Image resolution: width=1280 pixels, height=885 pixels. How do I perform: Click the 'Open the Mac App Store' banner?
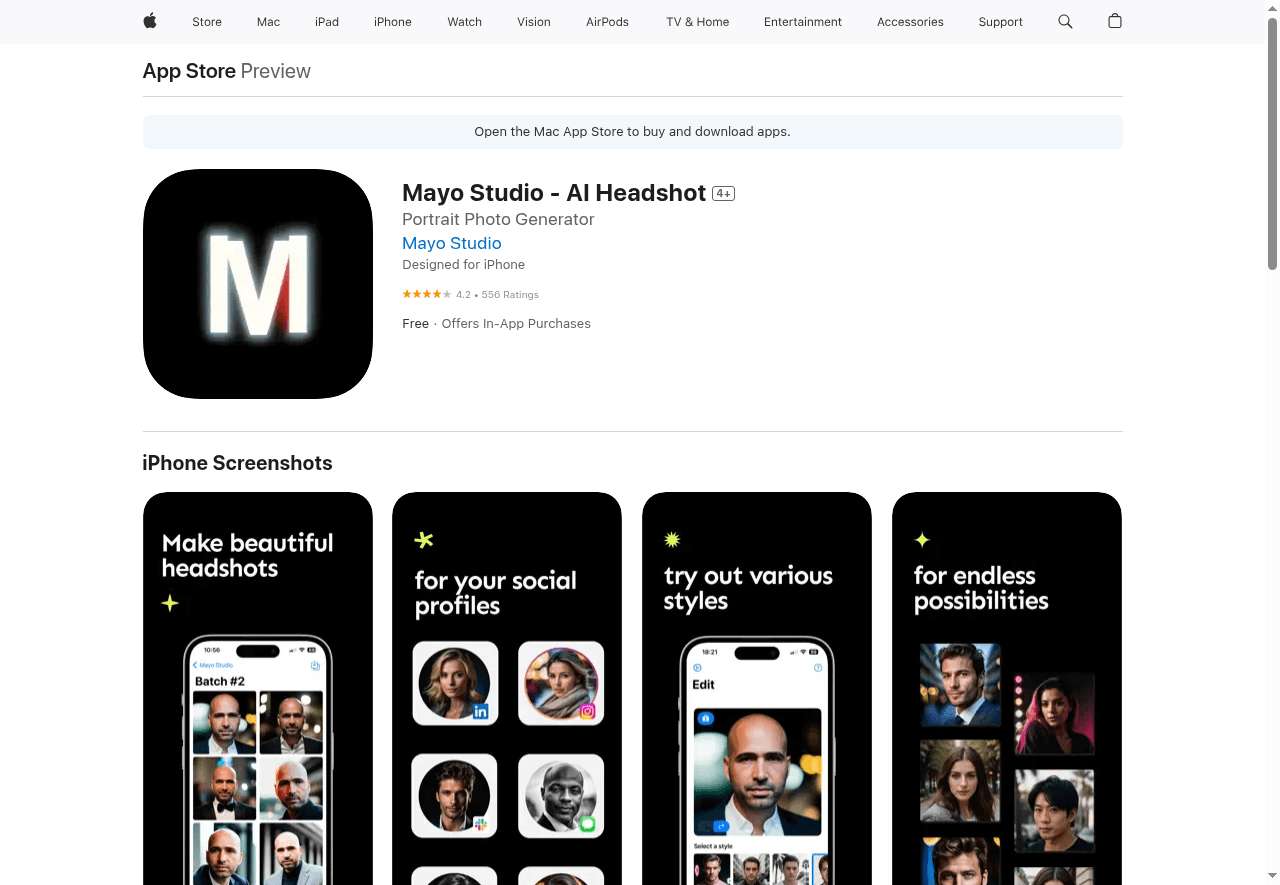(x=632, y=131)
